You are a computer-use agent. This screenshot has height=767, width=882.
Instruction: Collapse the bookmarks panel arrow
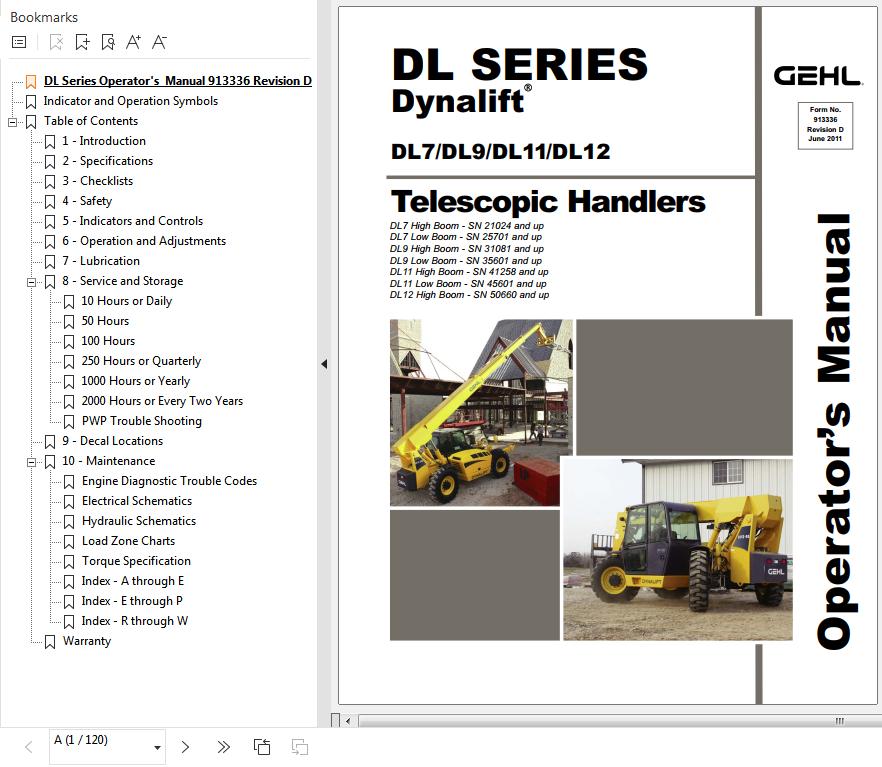324,364
